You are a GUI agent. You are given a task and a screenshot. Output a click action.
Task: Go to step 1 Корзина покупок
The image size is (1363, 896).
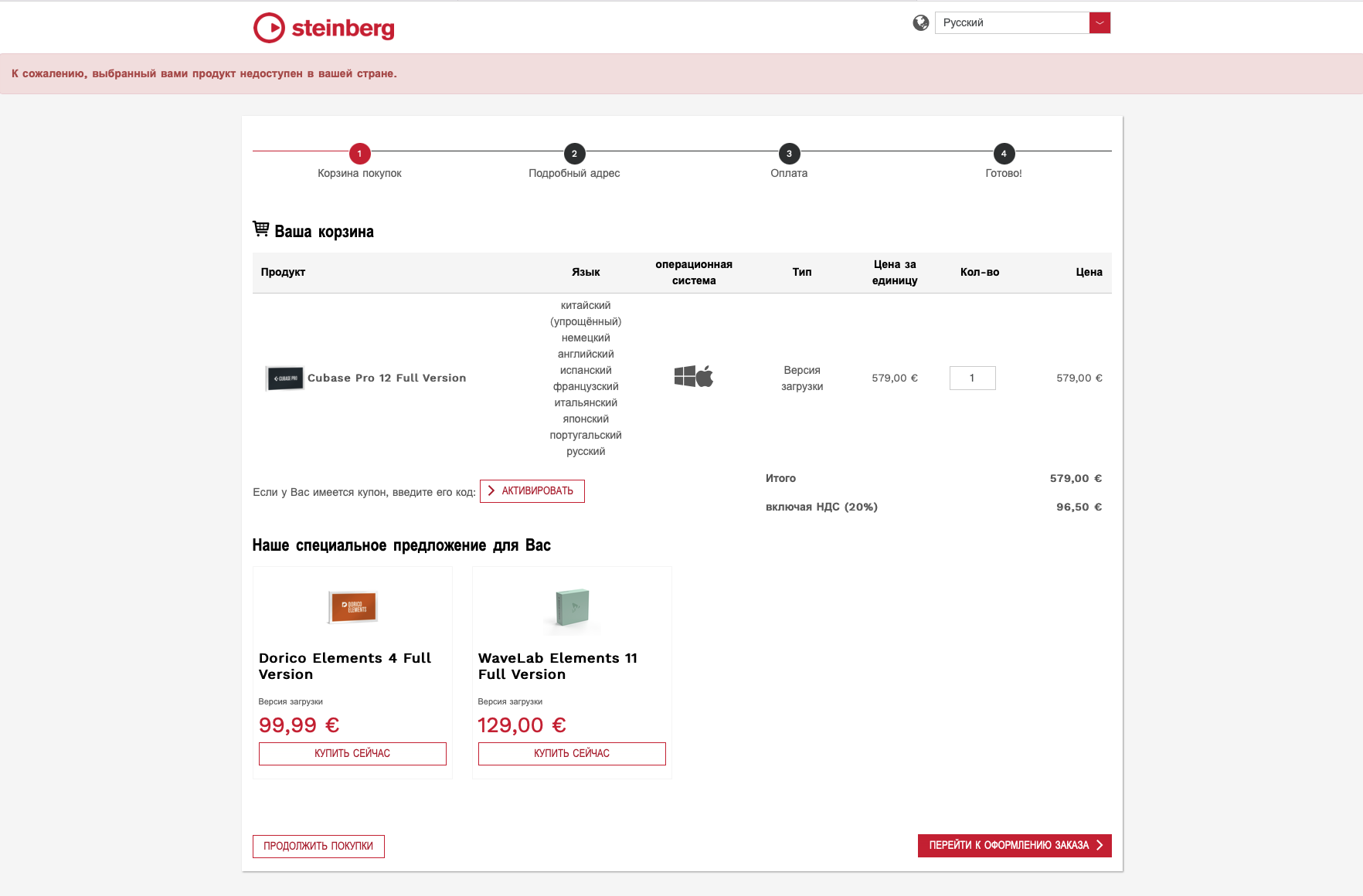tap(359, 154)
